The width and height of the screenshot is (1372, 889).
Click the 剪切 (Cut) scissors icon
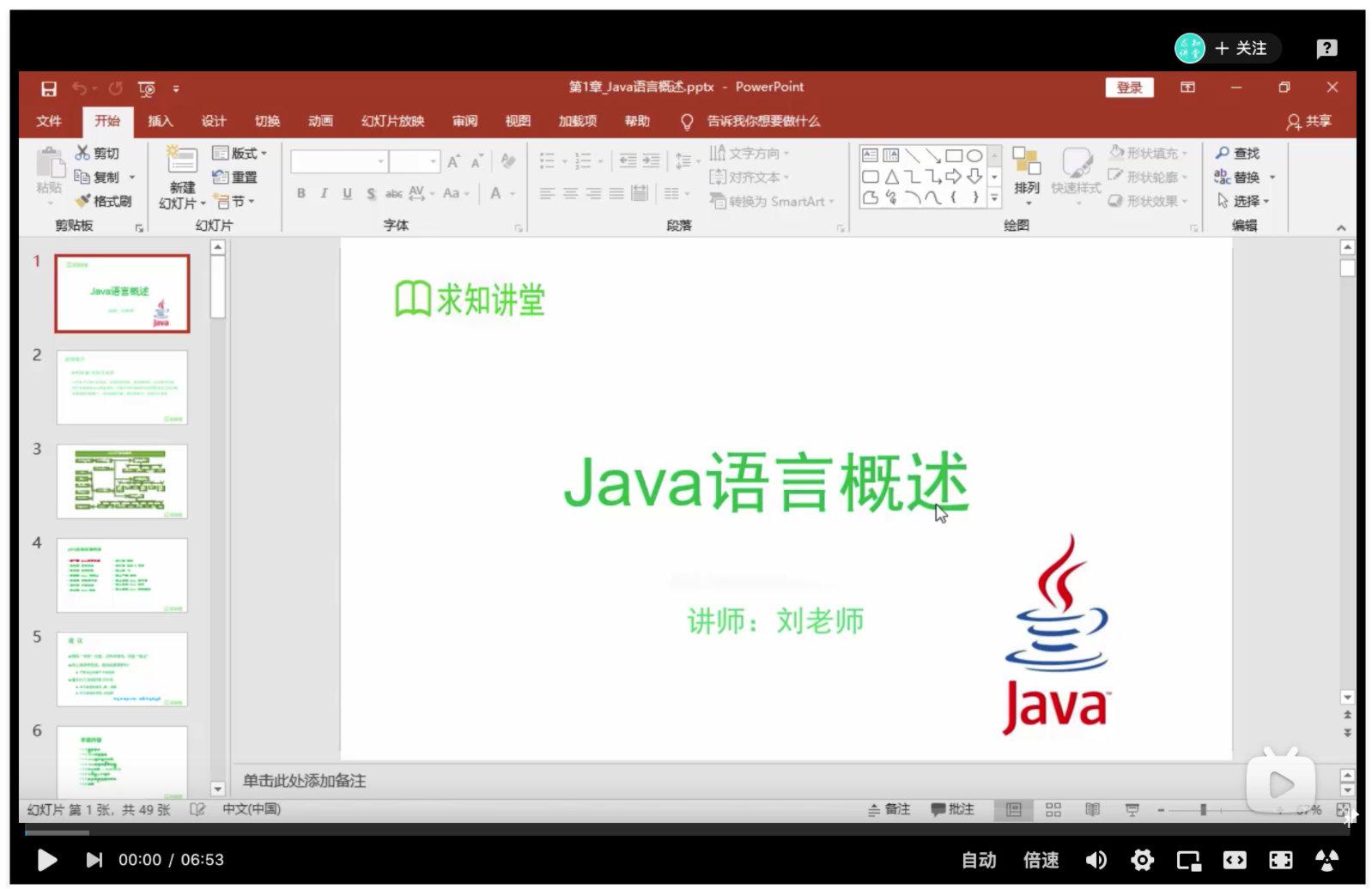tap(82, 153)
